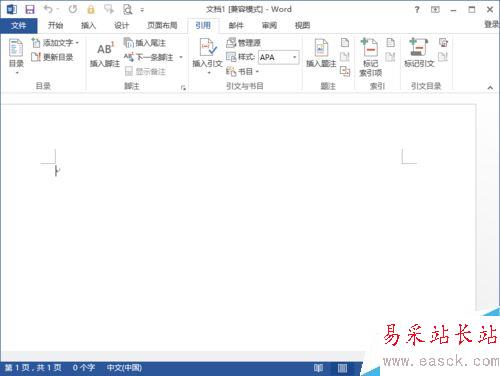Click 插入尾注 Insert Endnote
The height and width of the screenshot is (376, 500).
pyautogui.click(x=145, y=43)
